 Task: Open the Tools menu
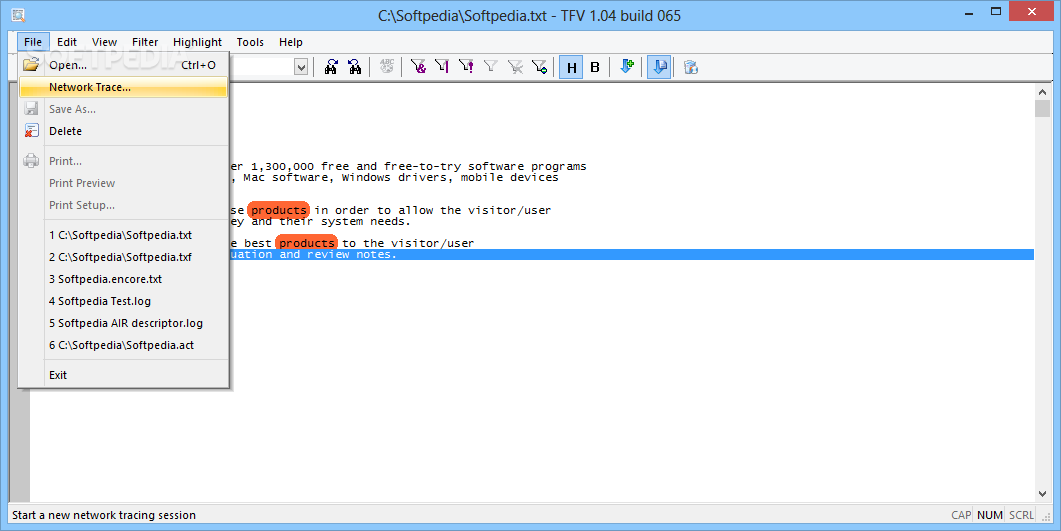click(250, 42)
